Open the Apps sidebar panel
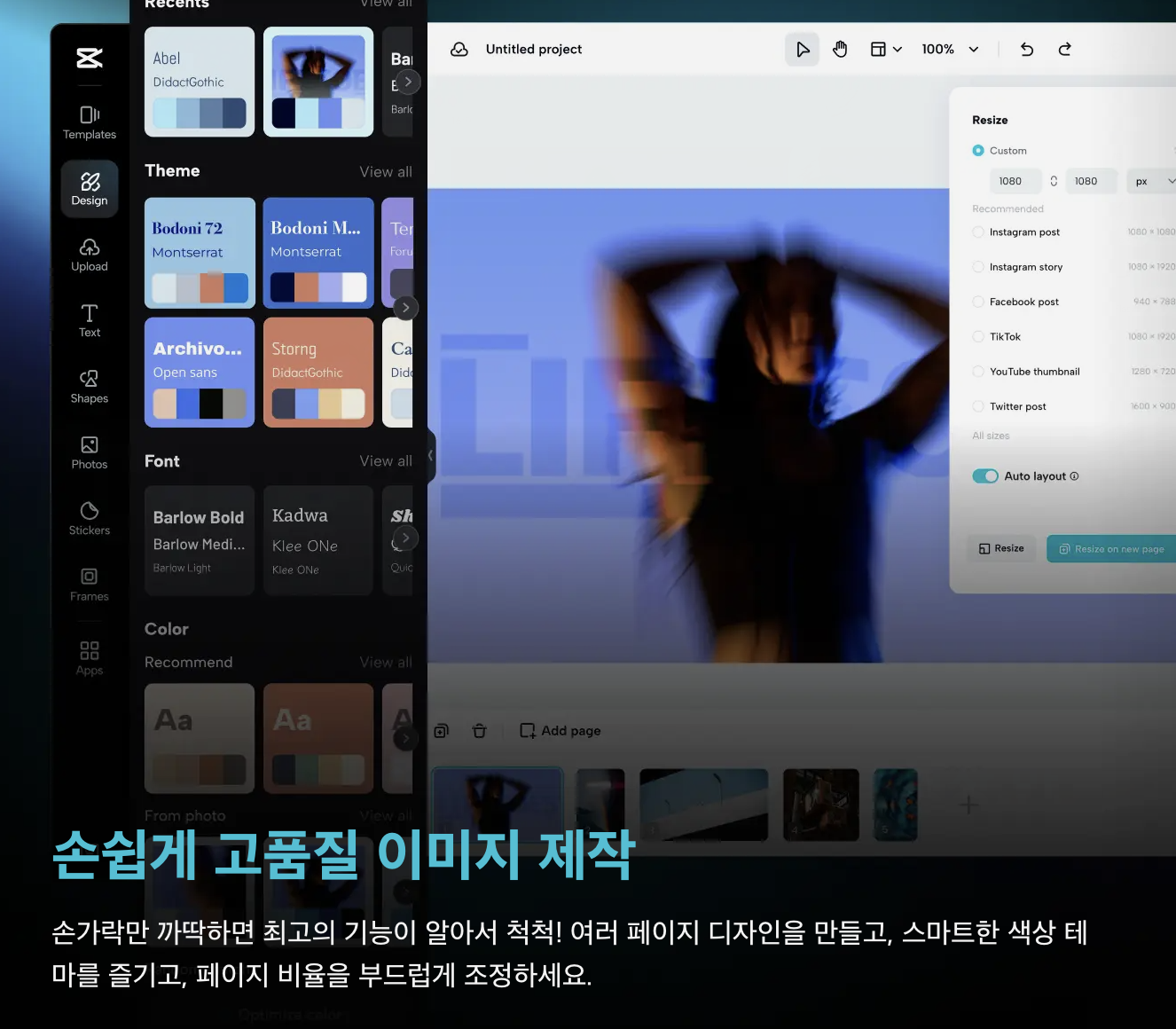This screenshot has height=1029, width=1176. coord(90,659)
